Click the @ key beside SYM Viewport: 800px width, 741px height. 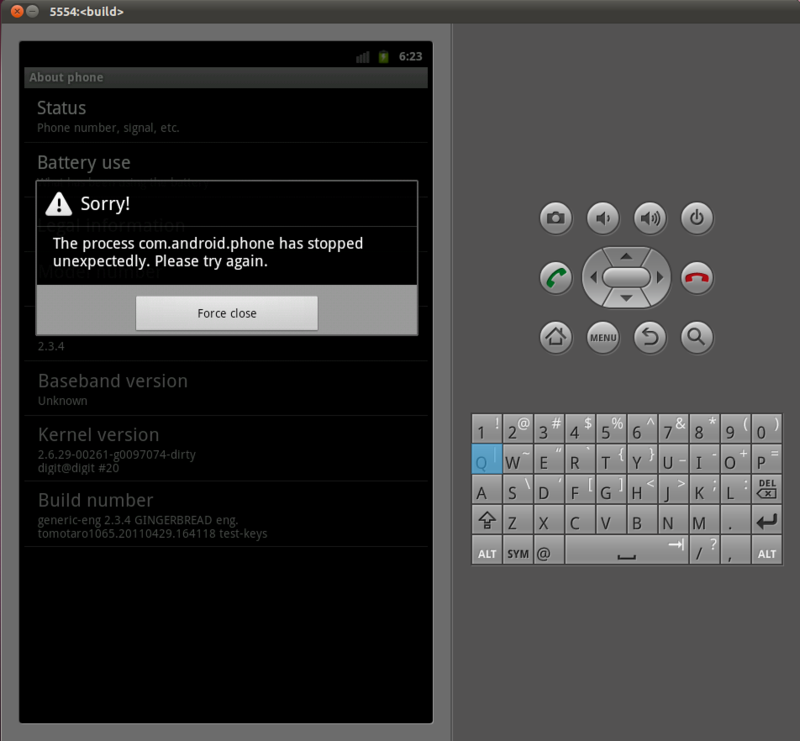click(x=549, y=550)
